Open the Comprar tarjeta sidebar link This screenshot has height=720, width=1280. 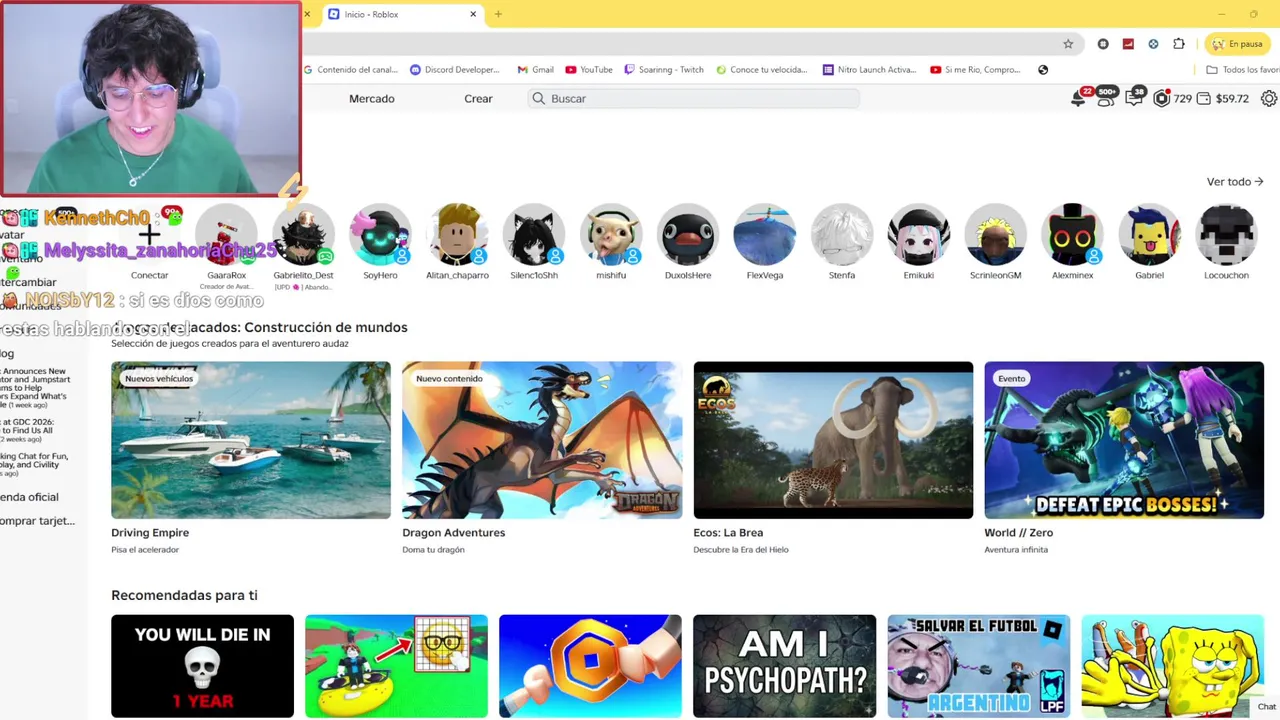[x=38, y=521]
